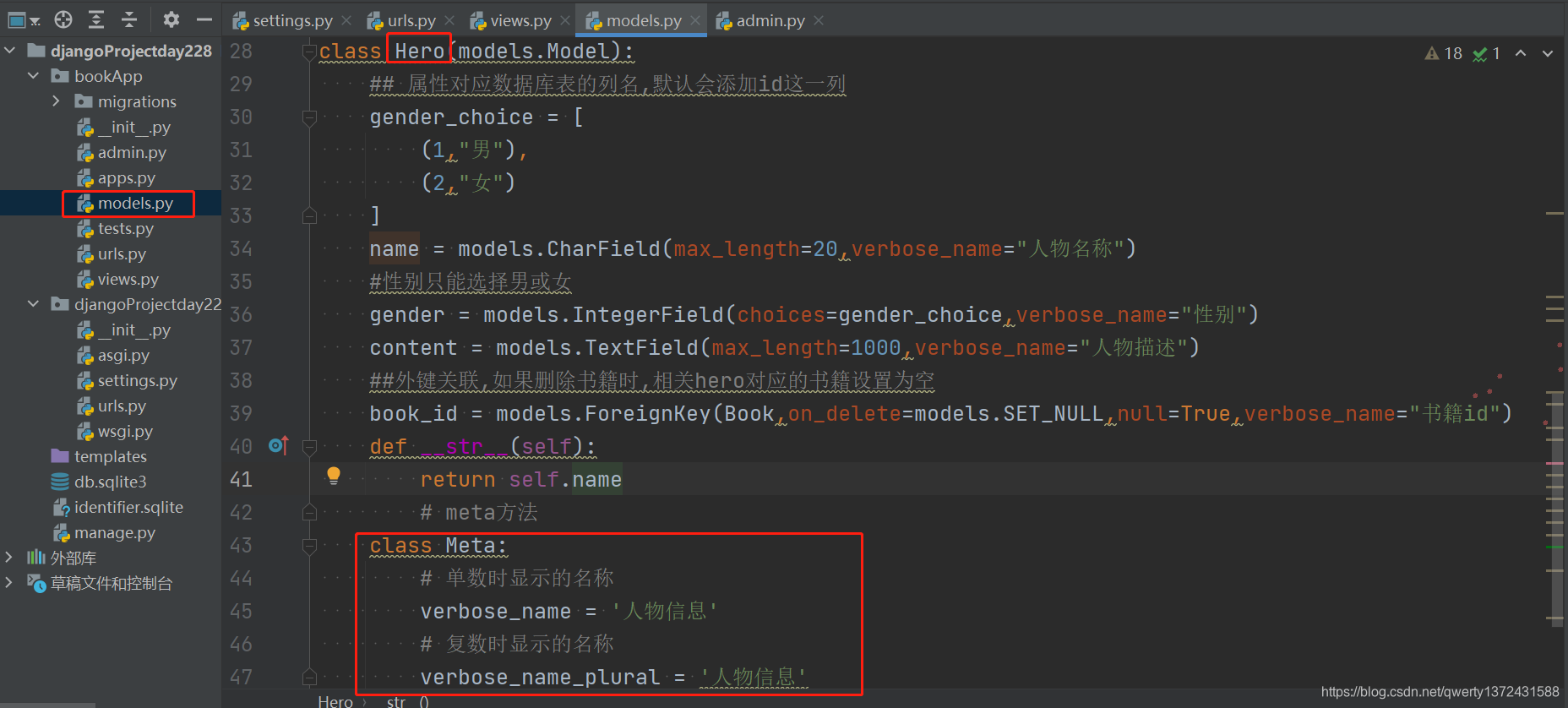Open manage.py in the project tree
This screenshot has height=708, width=1568.
pos(104,532)
